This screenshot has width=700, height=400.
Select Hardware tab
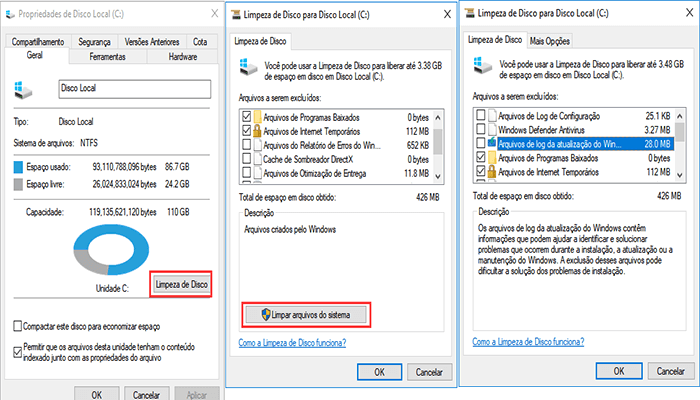tap(183, 57)
